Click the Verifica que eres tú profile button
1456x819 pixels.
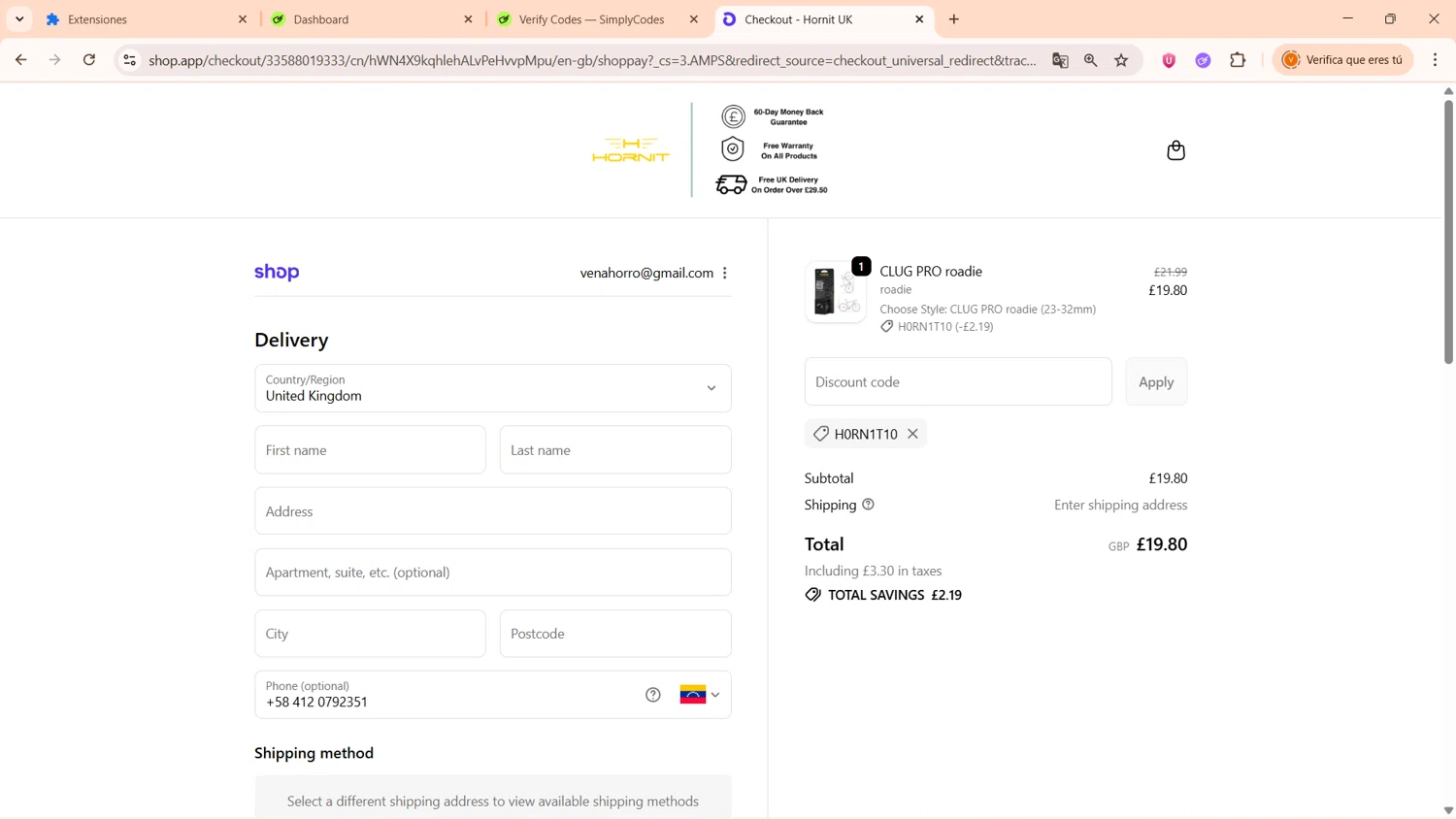click(x=1343, y=60)
